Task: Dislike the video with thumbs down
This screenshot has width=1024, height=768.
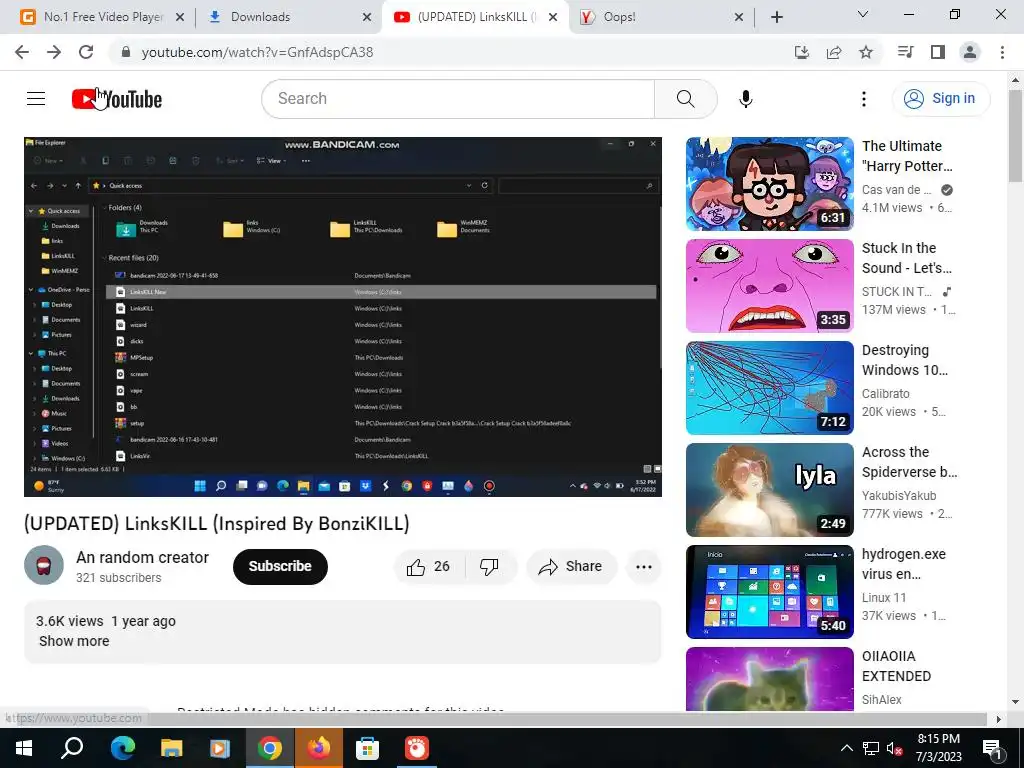Action: 489,566
